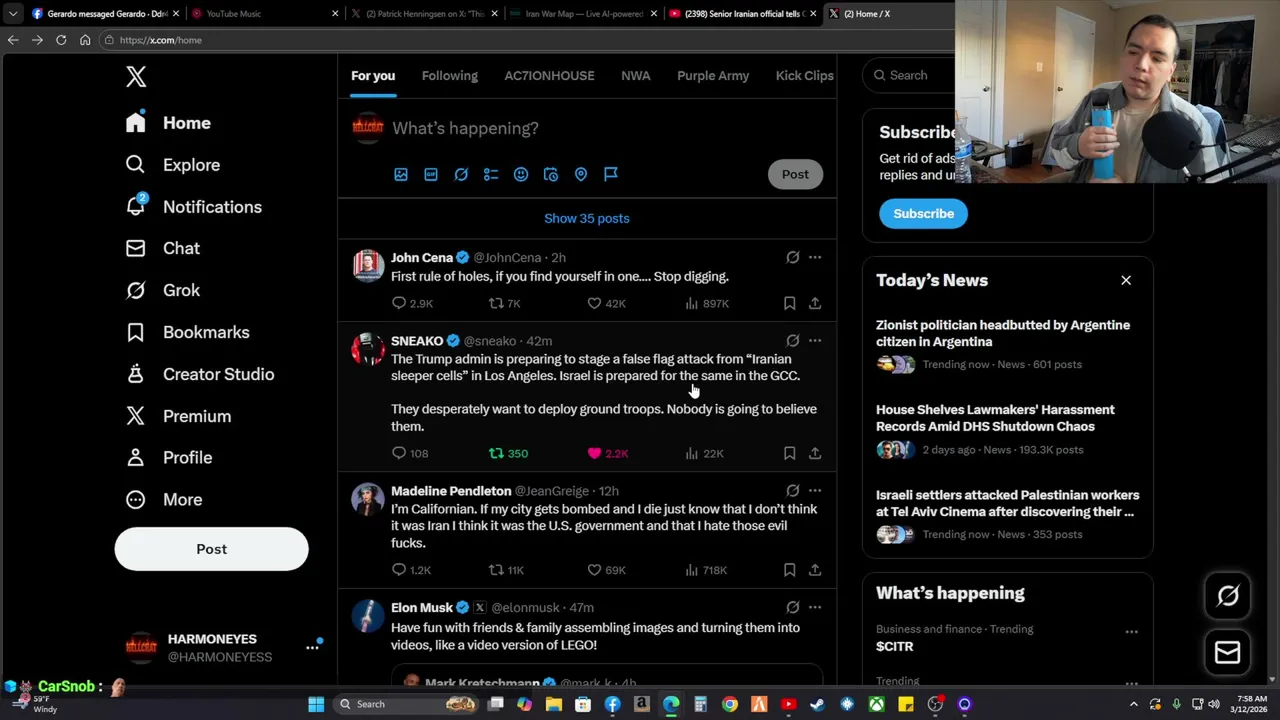Image resolution: width=1280 pixels, height=720 pixels.
Task: Switch to the Following tab
Action: point(449,76)
